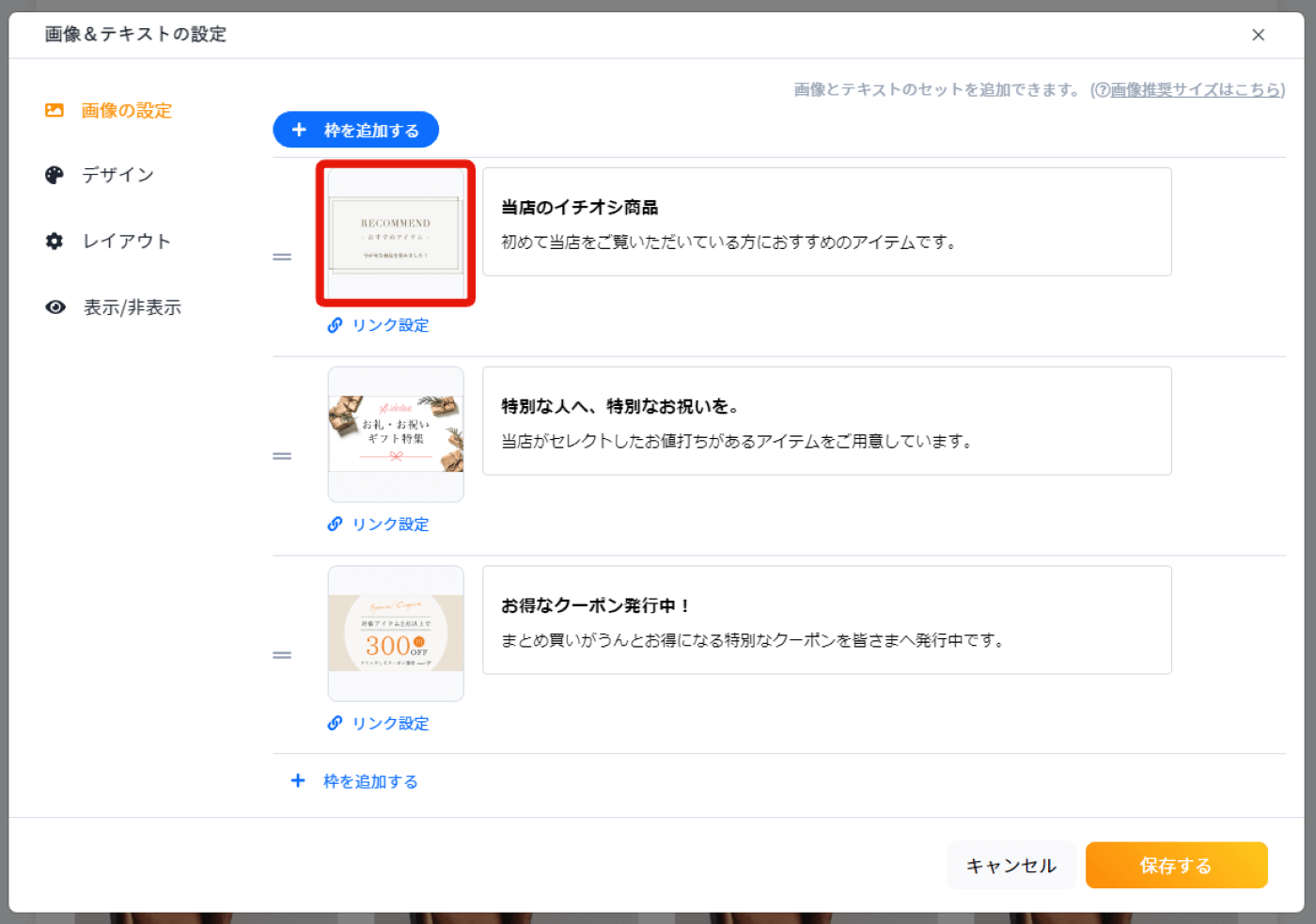Click the palette icon beside デザイン
The image size is (1316, 924).
coord(55,175)
